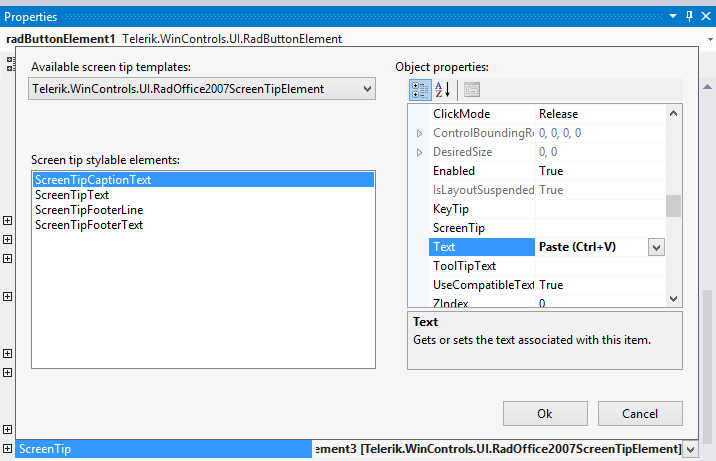The height and width of the screenshot is (461, 716).
Task: Select ScreenTipFooterText element
Action: click(204, 225)
